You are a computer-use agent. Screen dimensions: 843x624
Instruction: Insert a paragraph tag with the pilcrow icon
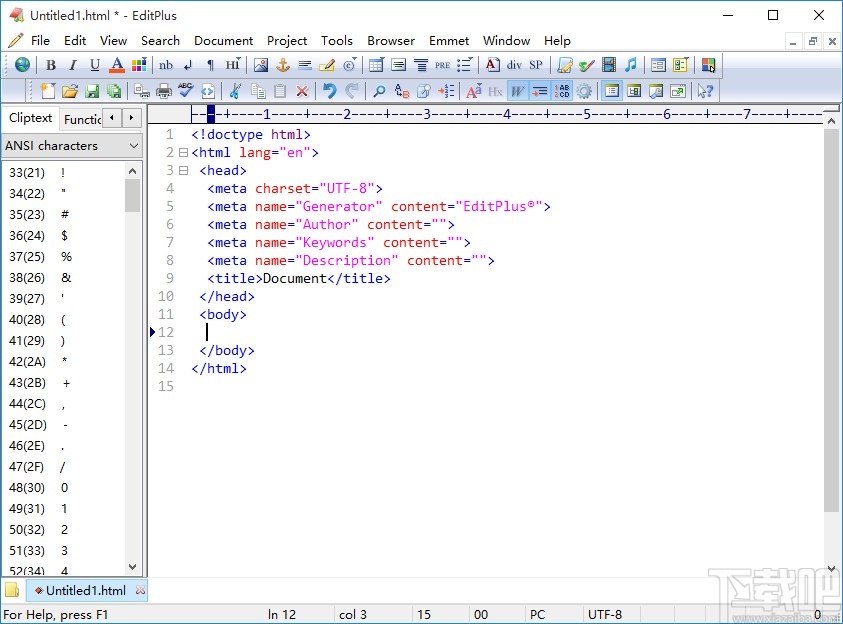pos(210,65)
